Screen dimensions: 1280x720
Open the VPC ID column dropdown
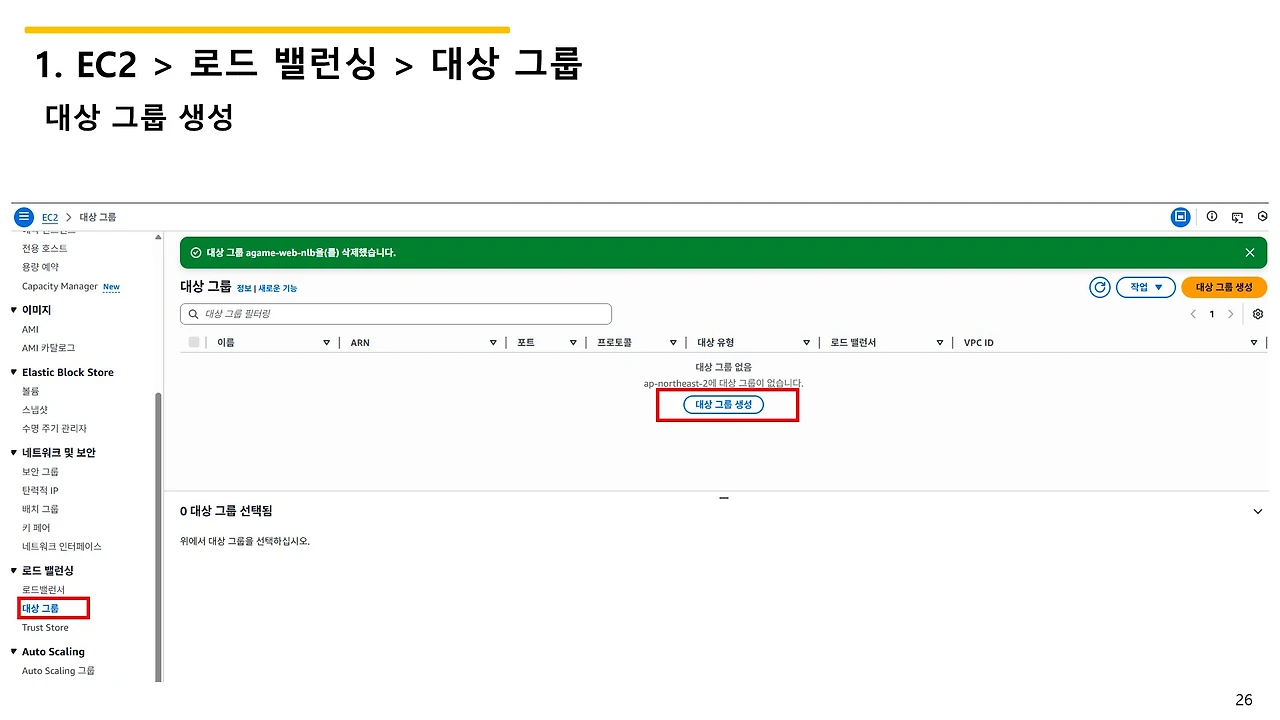[x=1253, y=341]
